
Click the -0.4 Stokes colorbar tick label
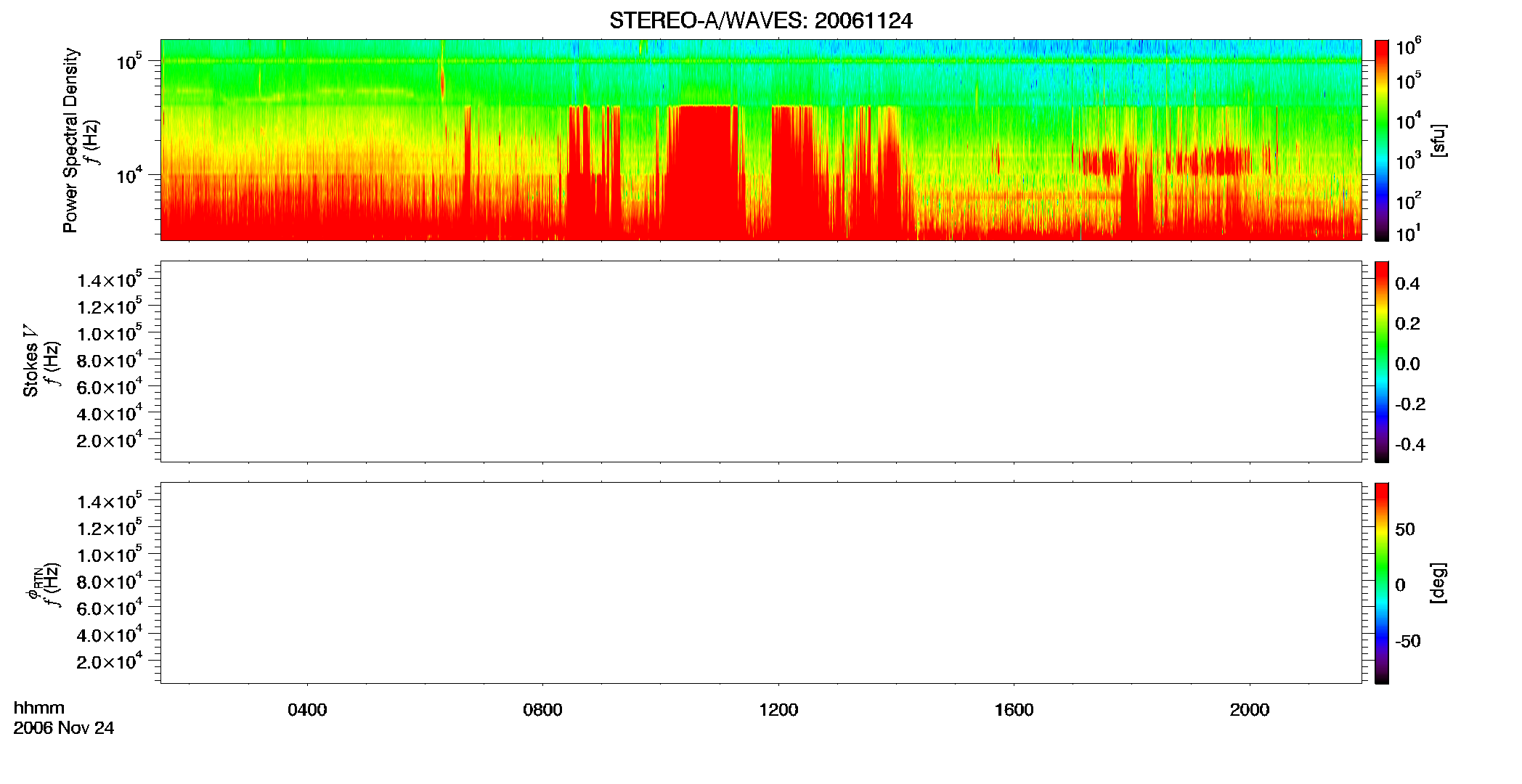1410,444
